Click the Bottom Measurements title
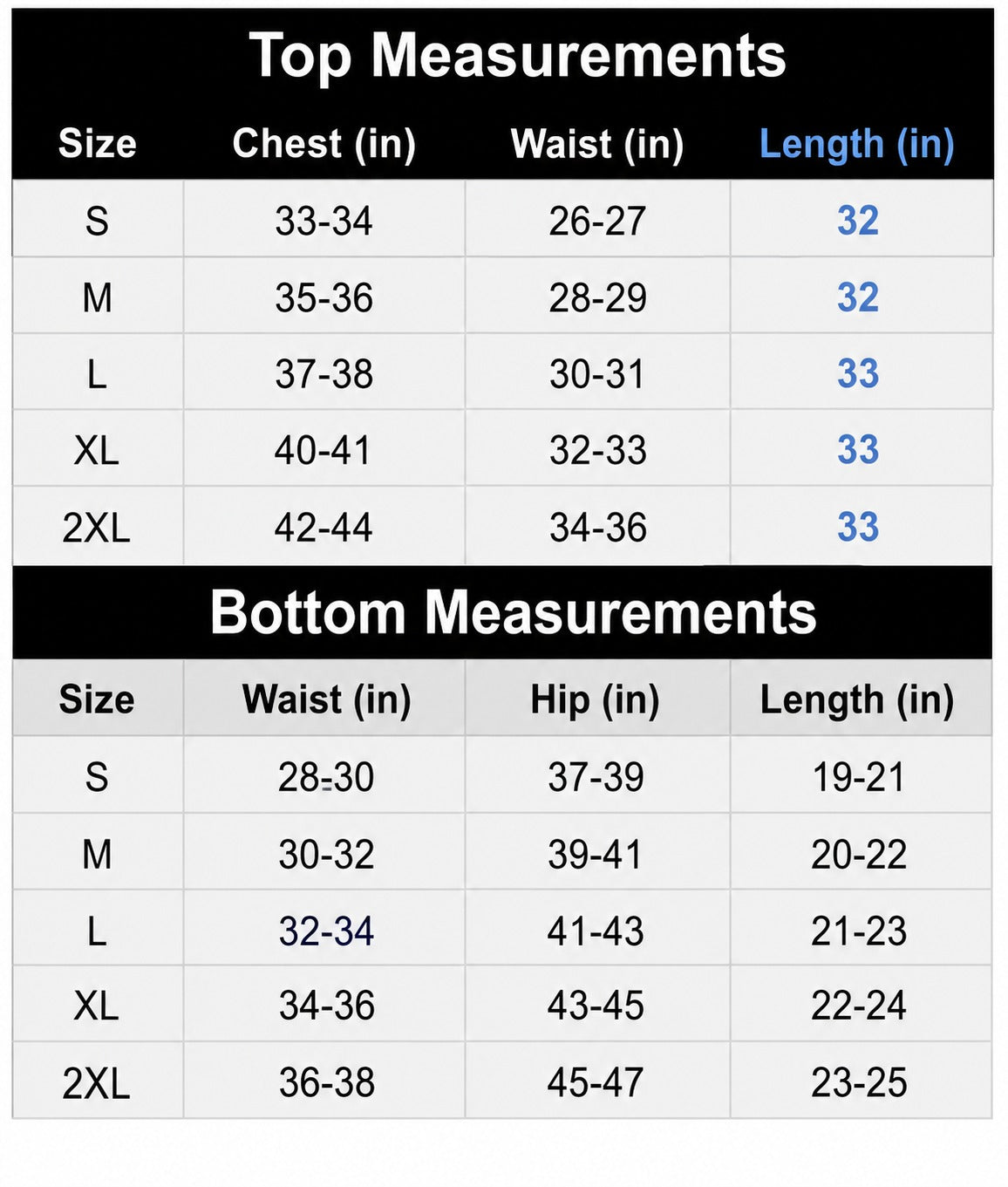Image resolution: width=1008 pixels, height=1187 pixels. [513, 612]
